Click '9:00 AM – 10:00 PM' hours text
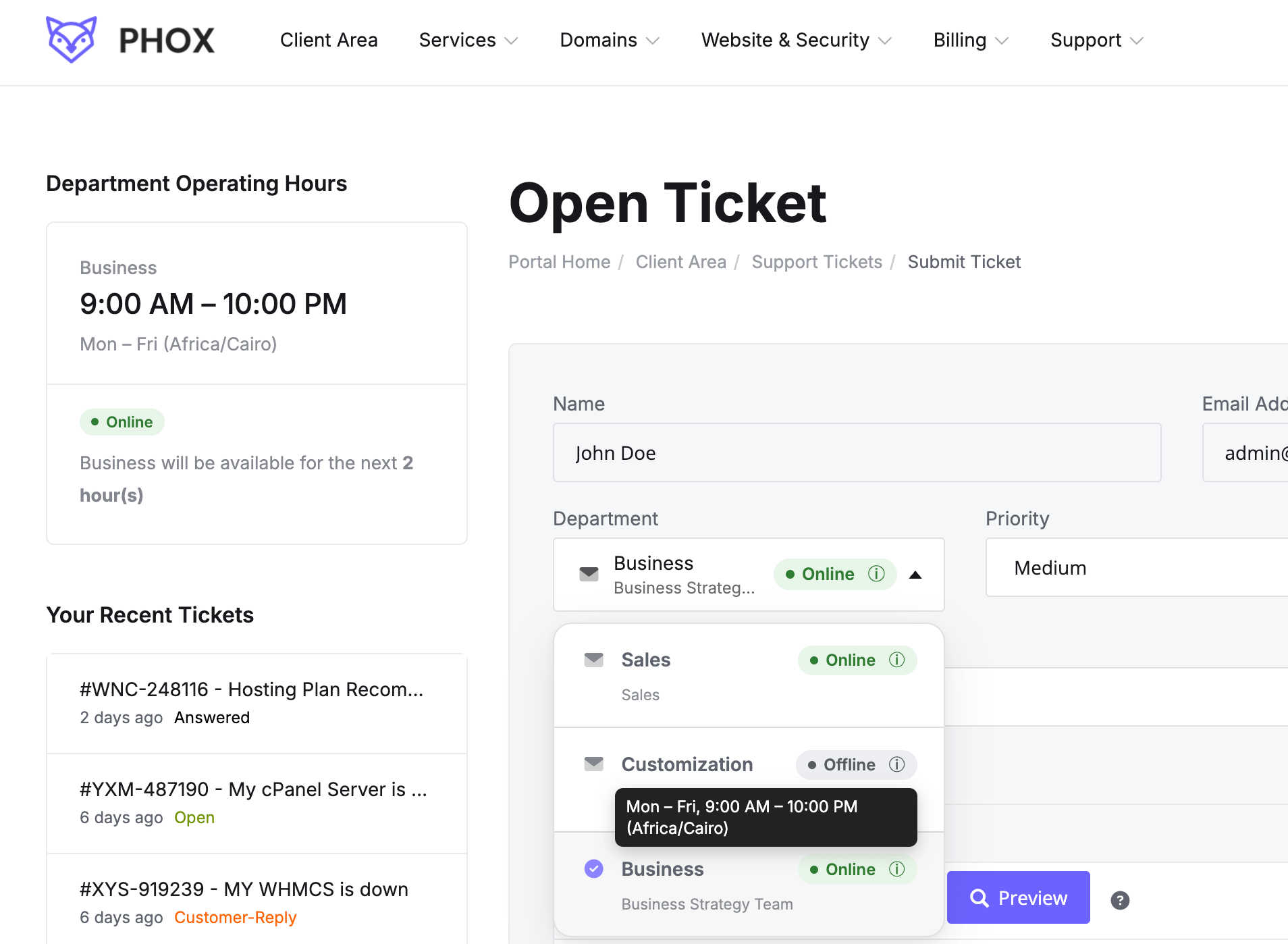This screenshot has width=1288, height=944. tap(213, 304)
